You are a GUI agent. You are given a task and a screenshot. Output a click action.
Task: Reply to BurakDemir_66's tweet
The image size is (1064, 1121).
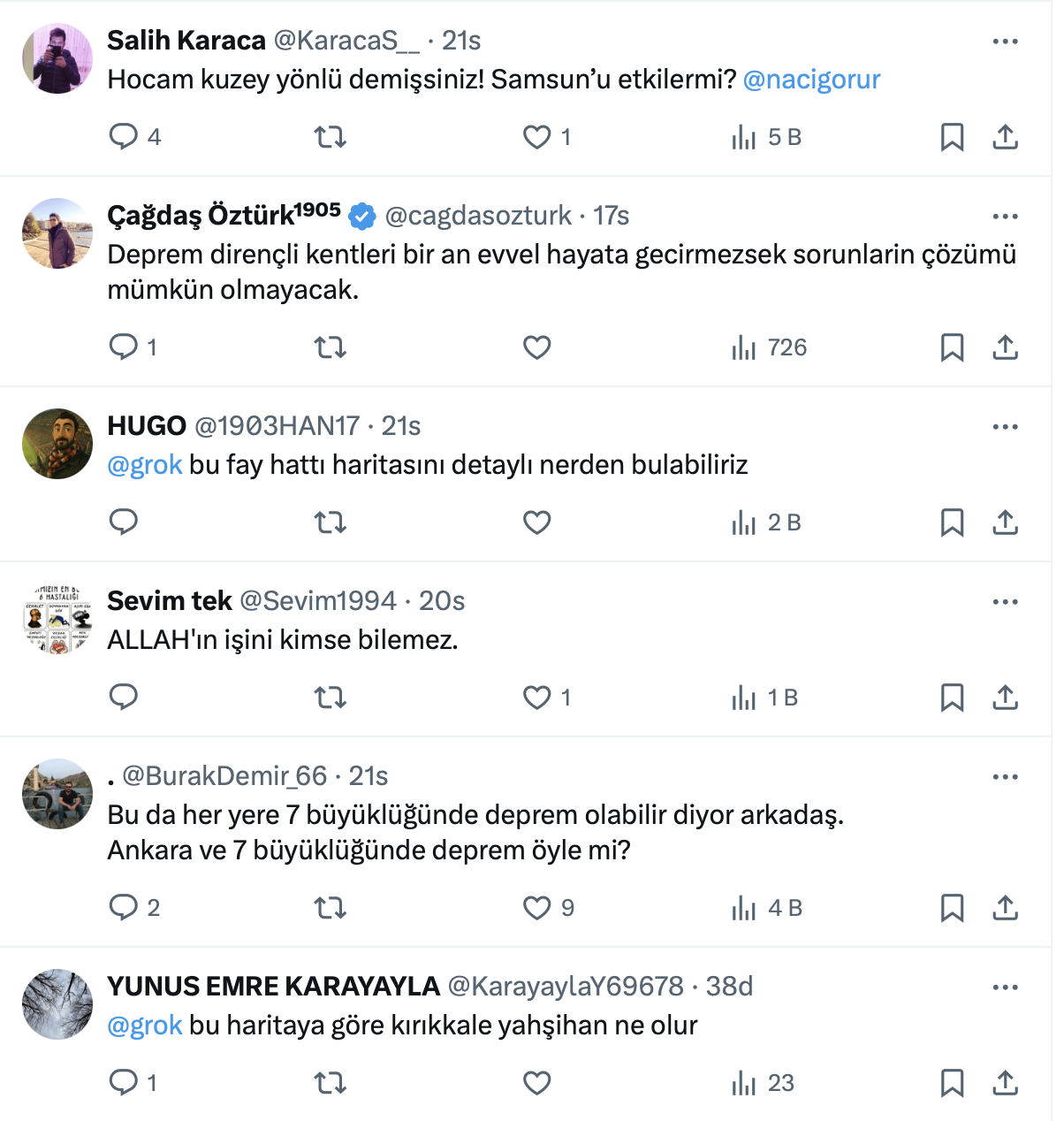click(124, 908)
